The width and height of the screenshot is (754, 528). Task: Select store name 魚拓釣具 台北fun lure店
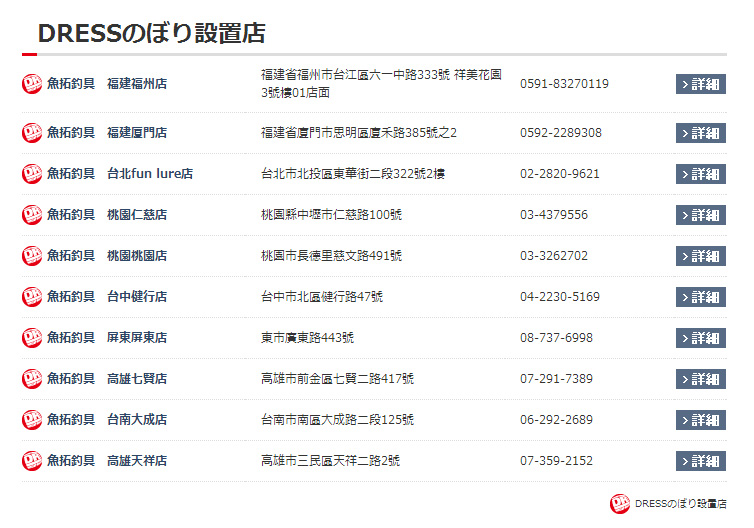pos(120,174)
